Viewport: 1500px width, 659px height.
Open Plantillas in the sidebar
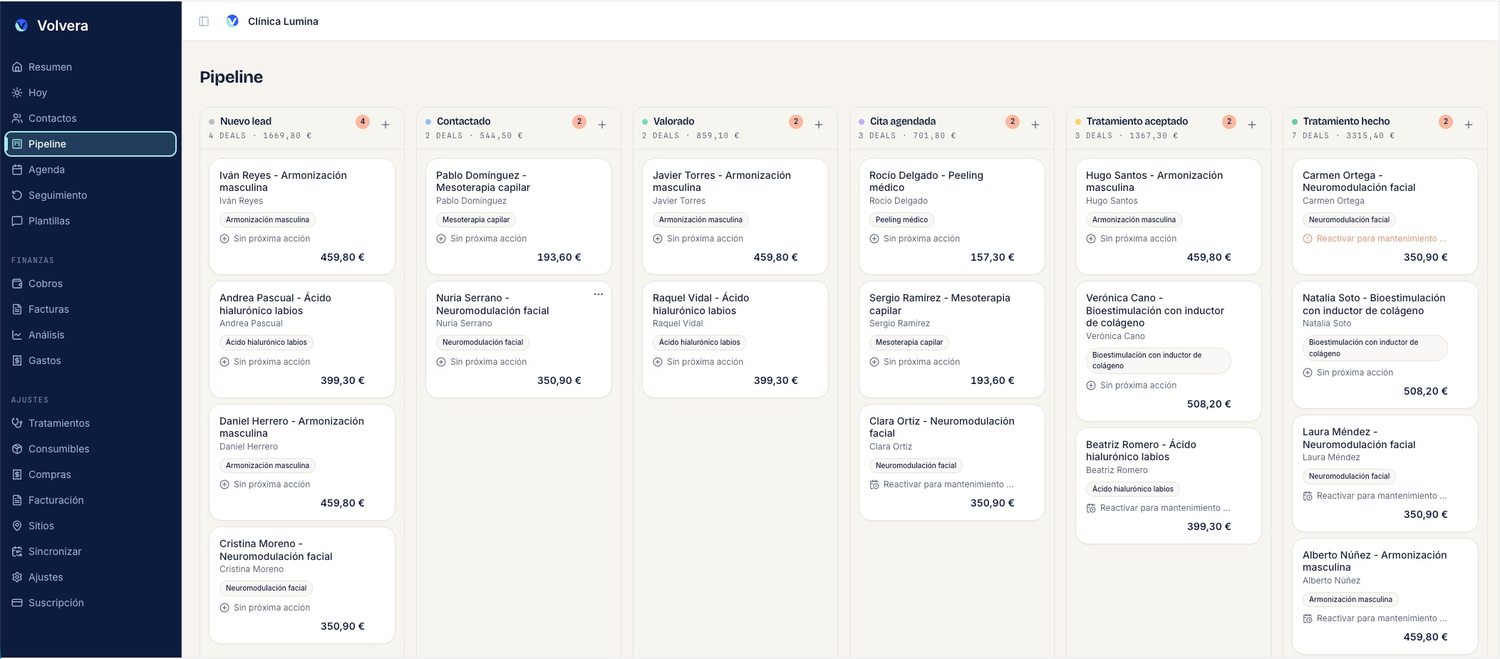click(x=90, y=221)
